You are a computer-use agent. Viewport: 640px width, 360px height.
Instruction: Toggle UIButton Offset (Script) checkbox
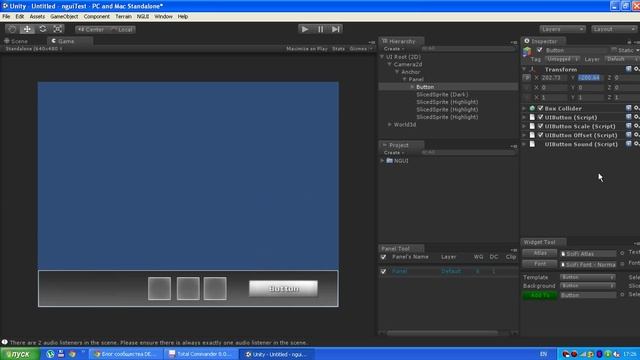(540, 136)
